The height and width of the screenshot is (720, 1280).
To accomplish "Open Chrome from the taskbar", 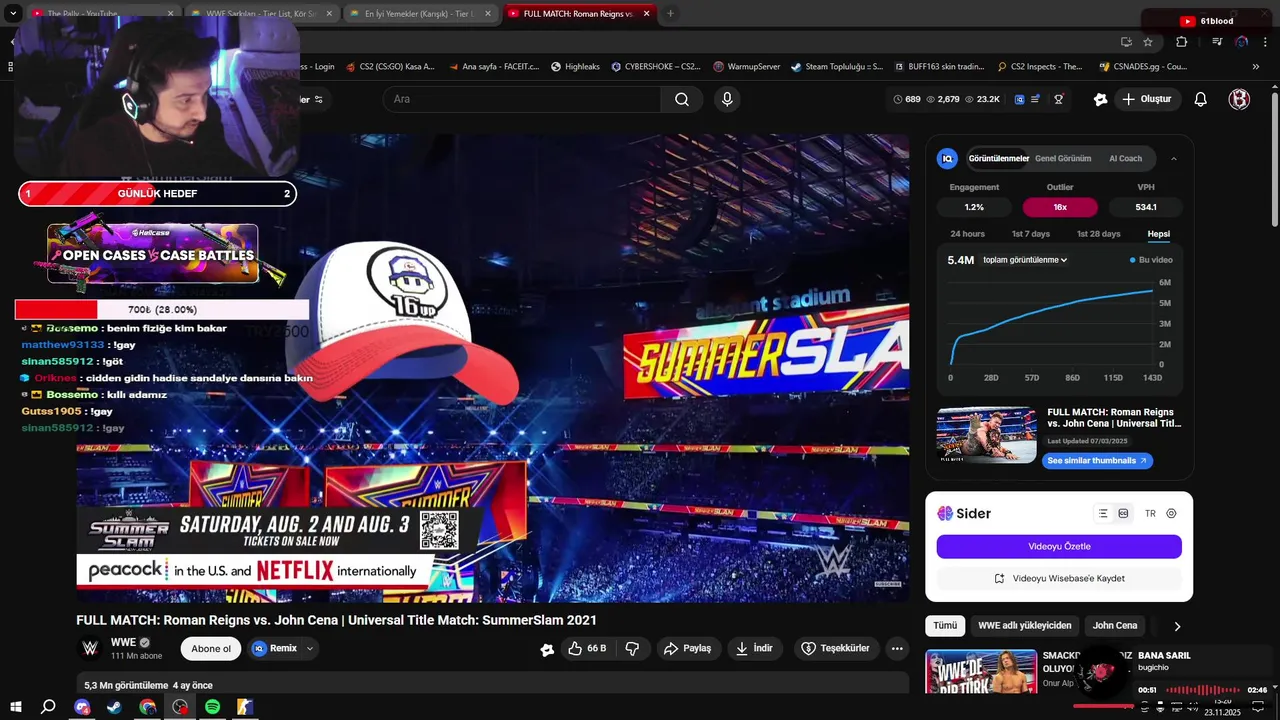I will (x=147, y=707).
